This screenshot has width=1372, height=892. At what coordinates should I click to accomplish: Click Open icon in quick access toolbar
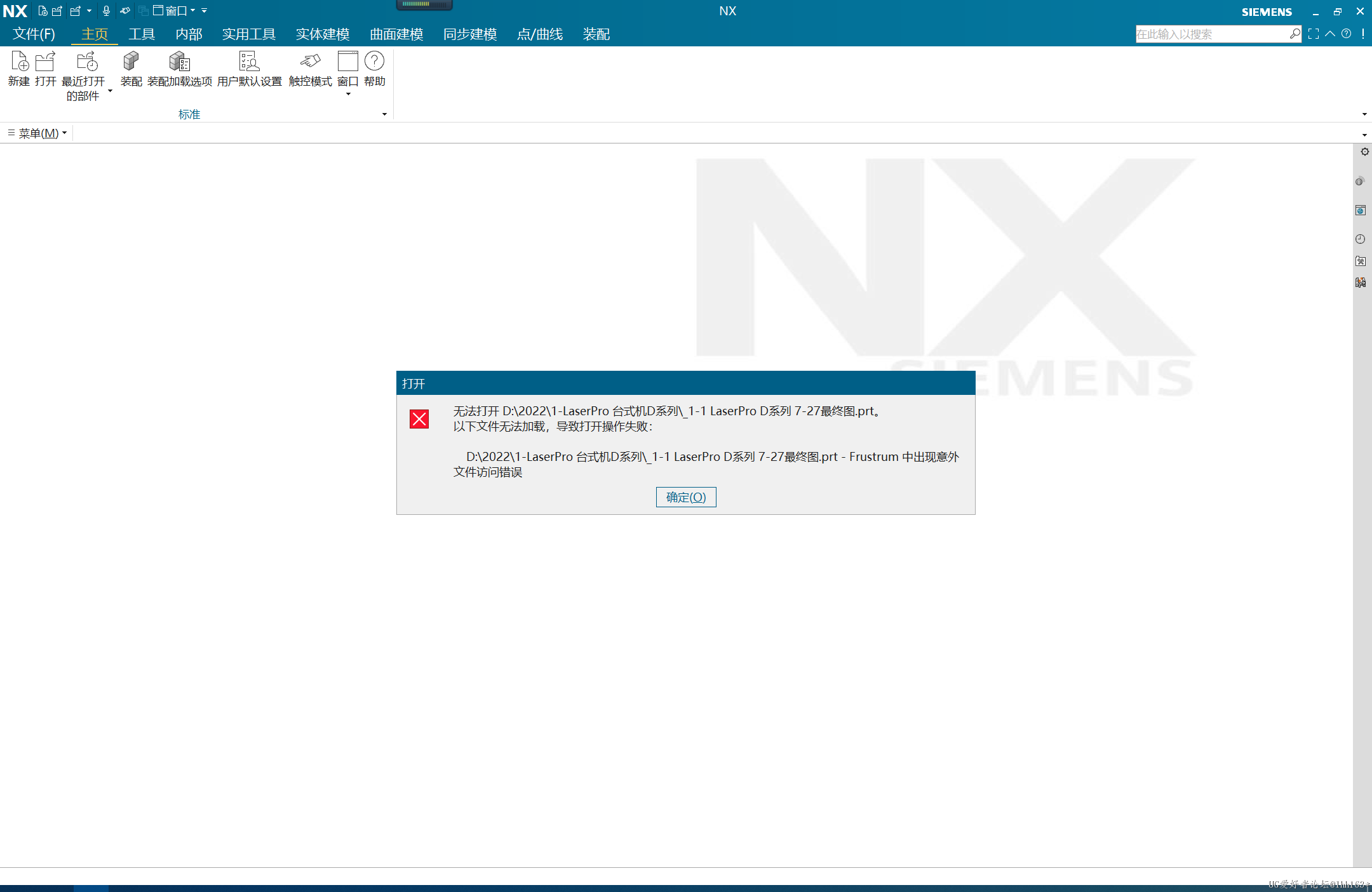point(57,11)
